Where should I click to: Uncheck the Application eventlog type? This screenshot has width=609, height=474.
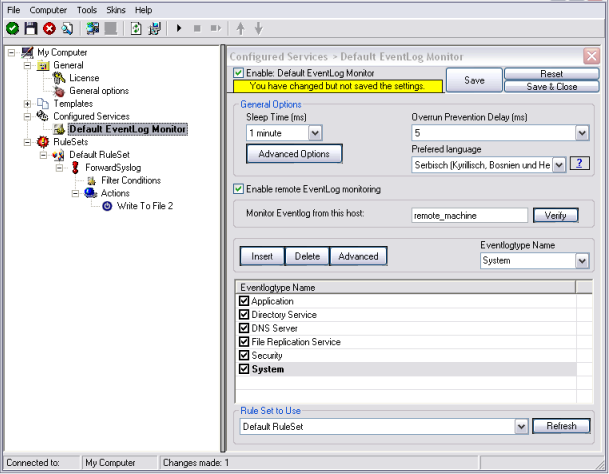click(x=244, y=301)
